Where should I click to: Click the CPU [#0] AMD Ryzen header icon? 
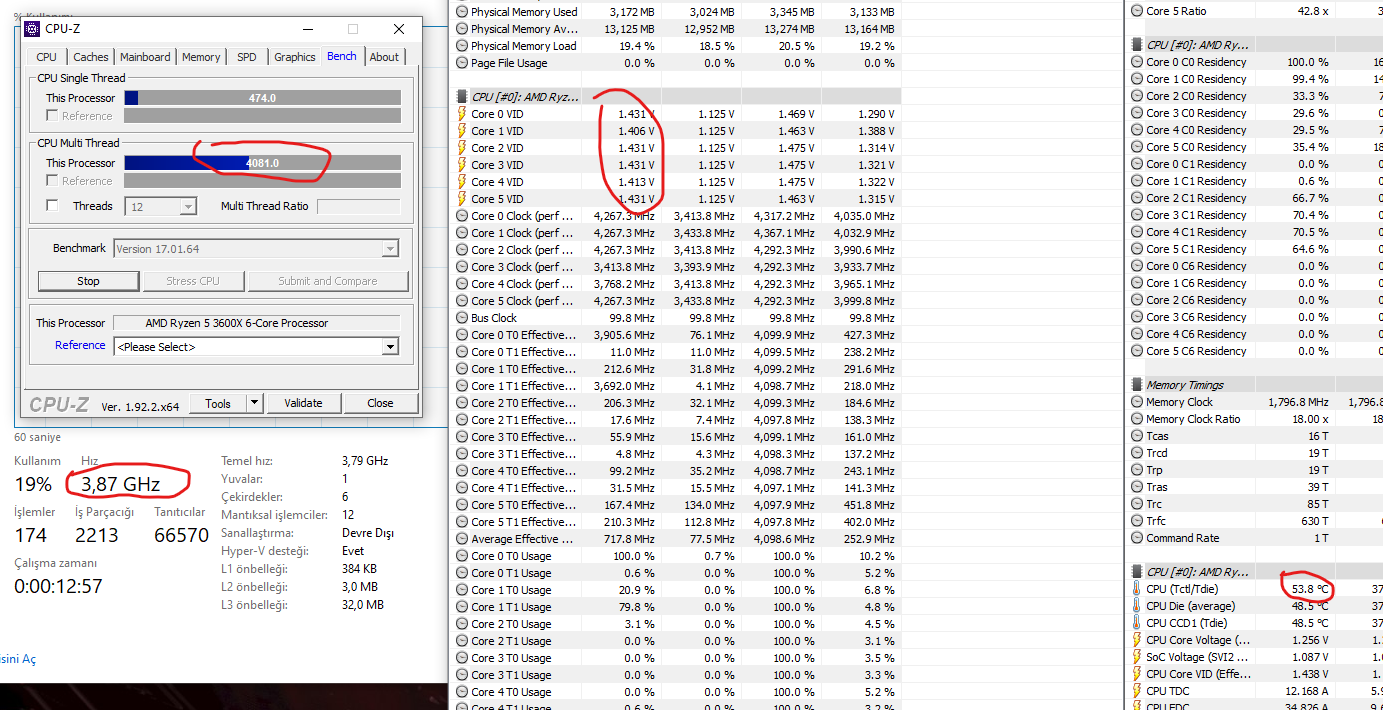click(x=461, y=97)
